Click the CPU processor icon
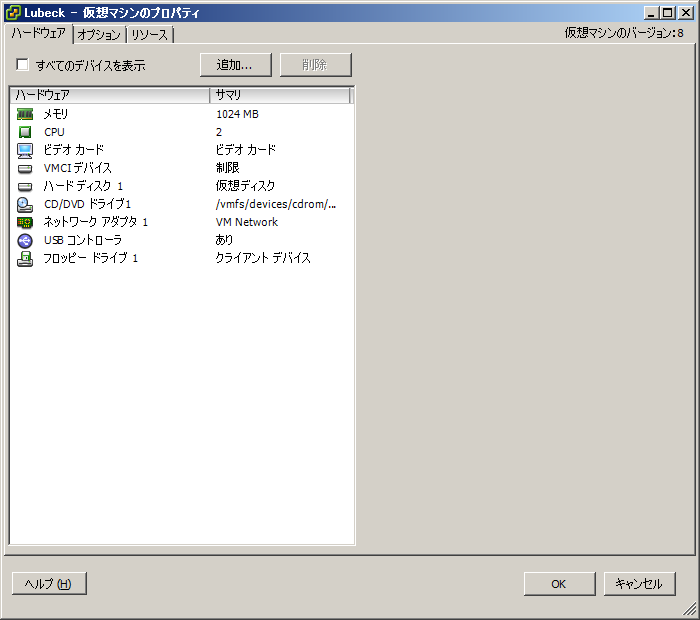The width and height of the screenshot is (700, 620). click(25, 132)
